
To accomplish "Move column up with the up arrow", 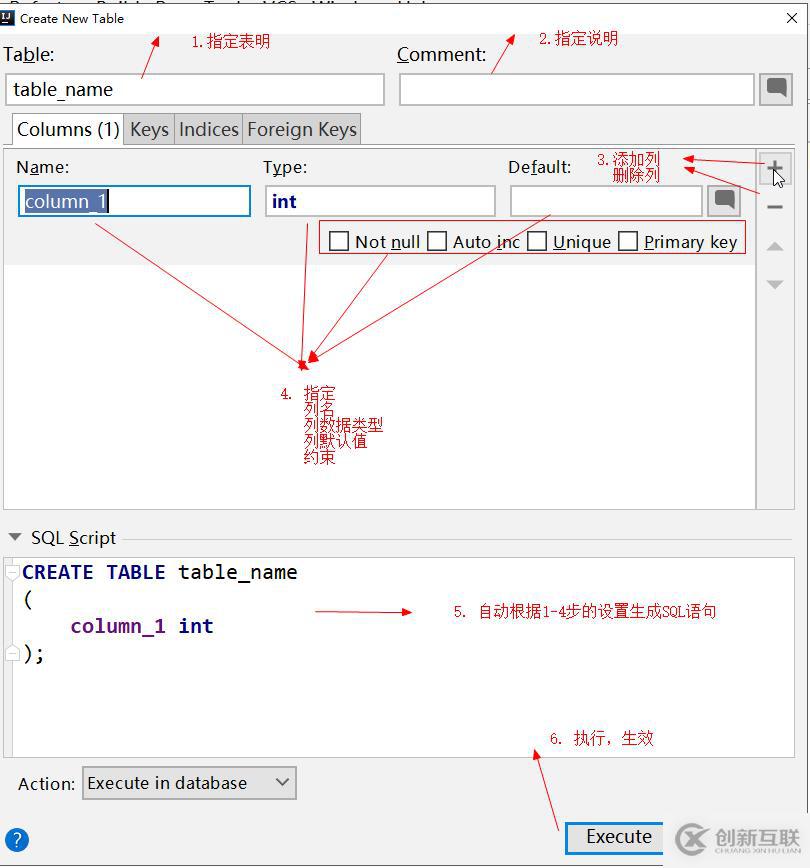I will pyautogui.click(x=775, y=246).
